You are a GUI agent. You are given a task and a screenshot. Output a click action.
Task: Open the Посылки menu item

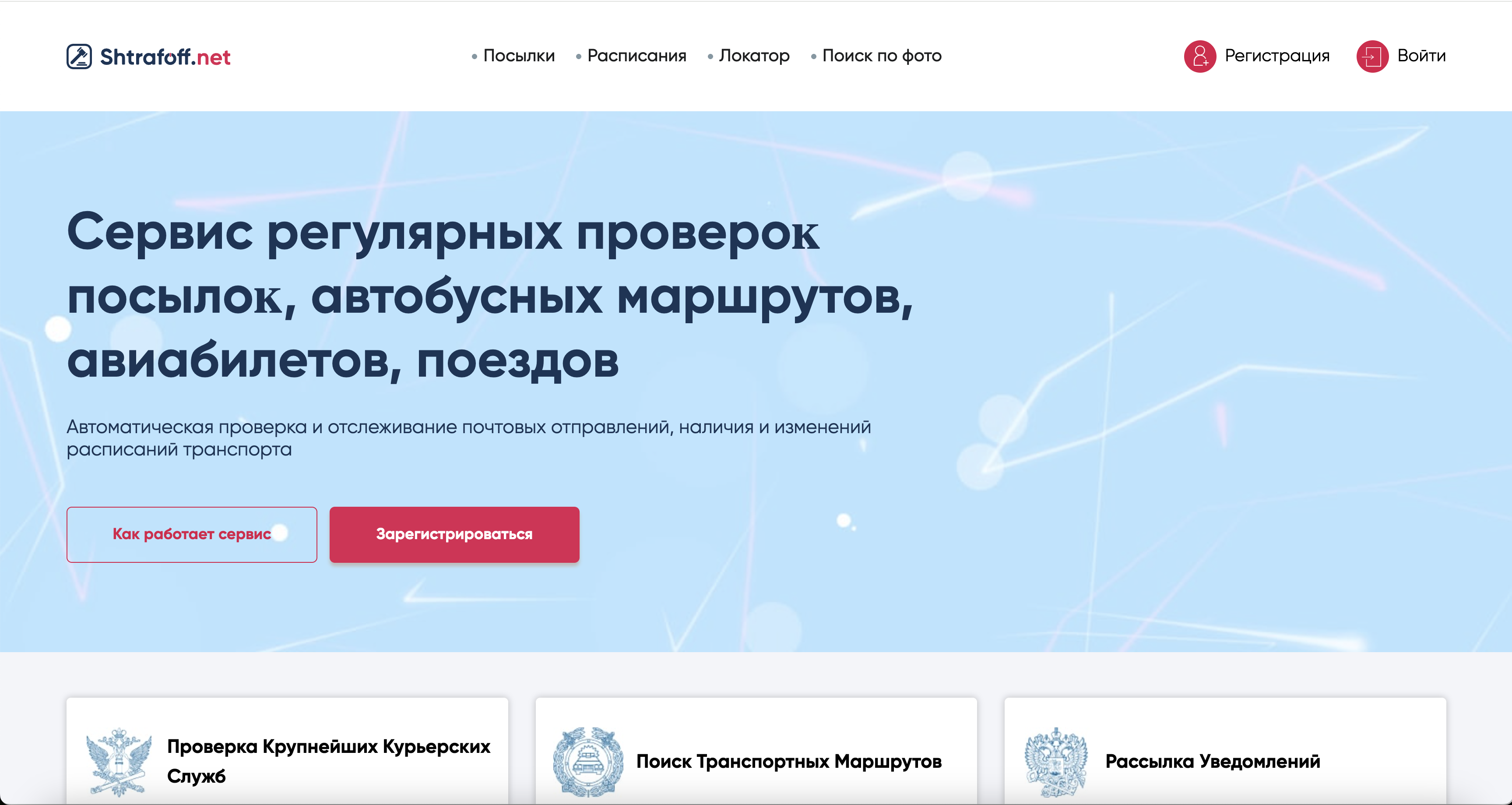click(519, 56)
